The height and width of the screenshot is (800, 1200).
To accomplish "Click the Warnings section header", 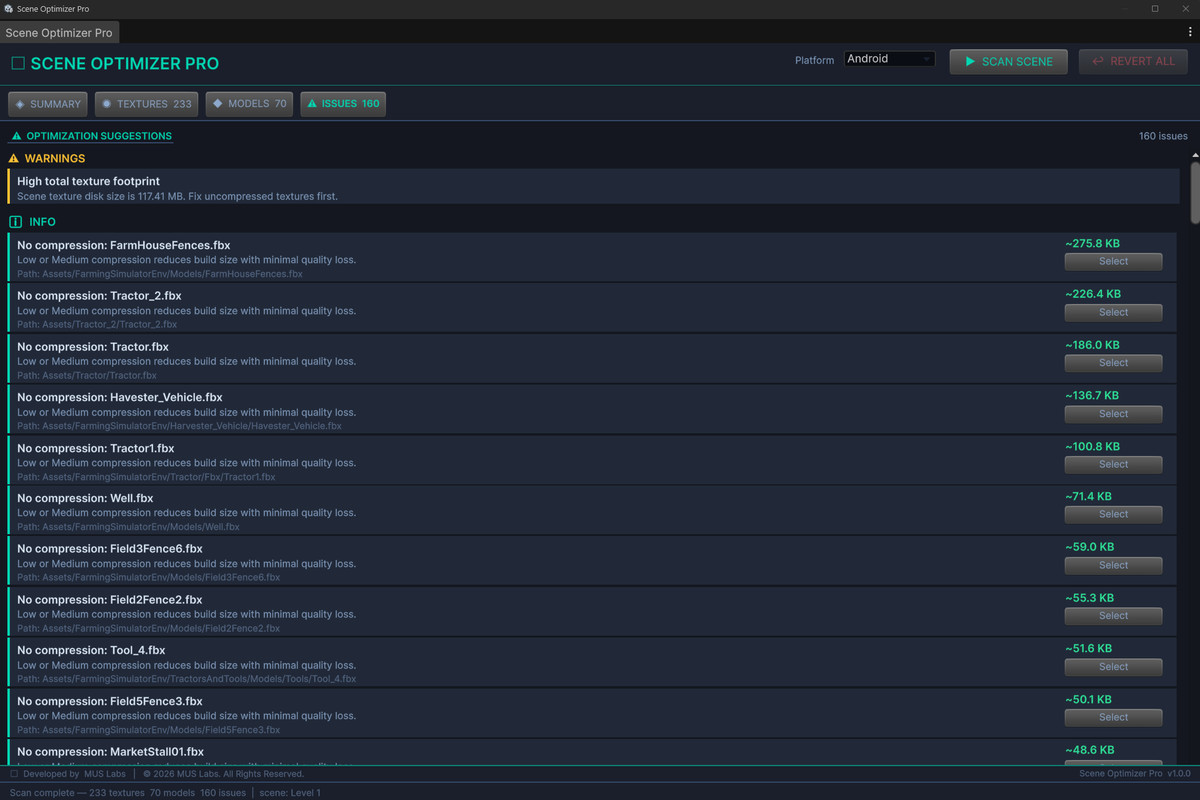I will click(x=47, y=158).
